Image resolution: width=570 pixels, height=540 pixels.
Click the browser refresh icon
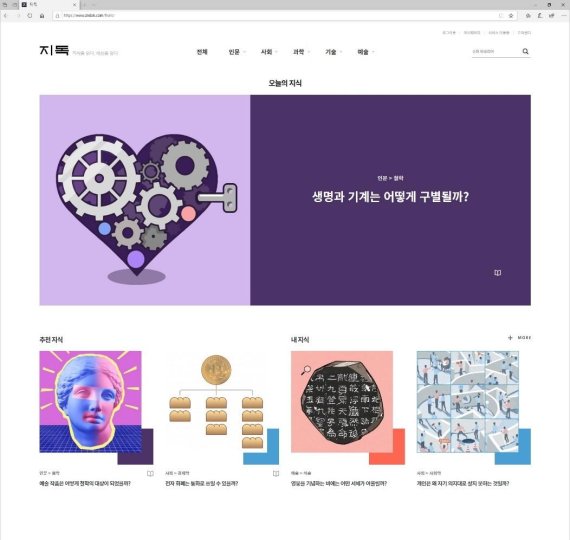30,16
